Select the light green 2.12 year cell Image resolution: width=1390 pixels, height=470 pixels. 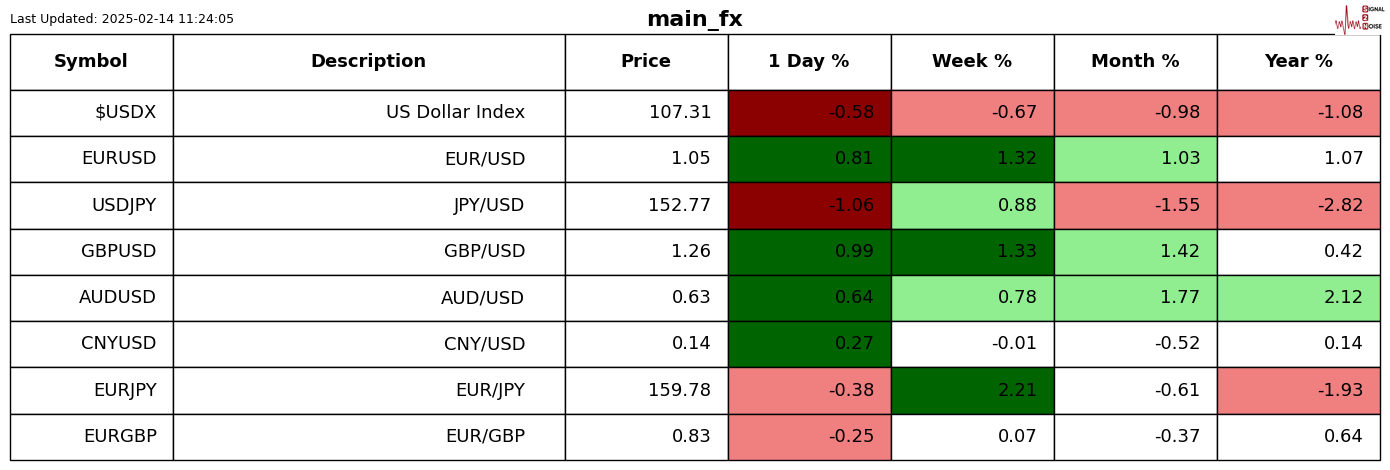coord(1298,298)
